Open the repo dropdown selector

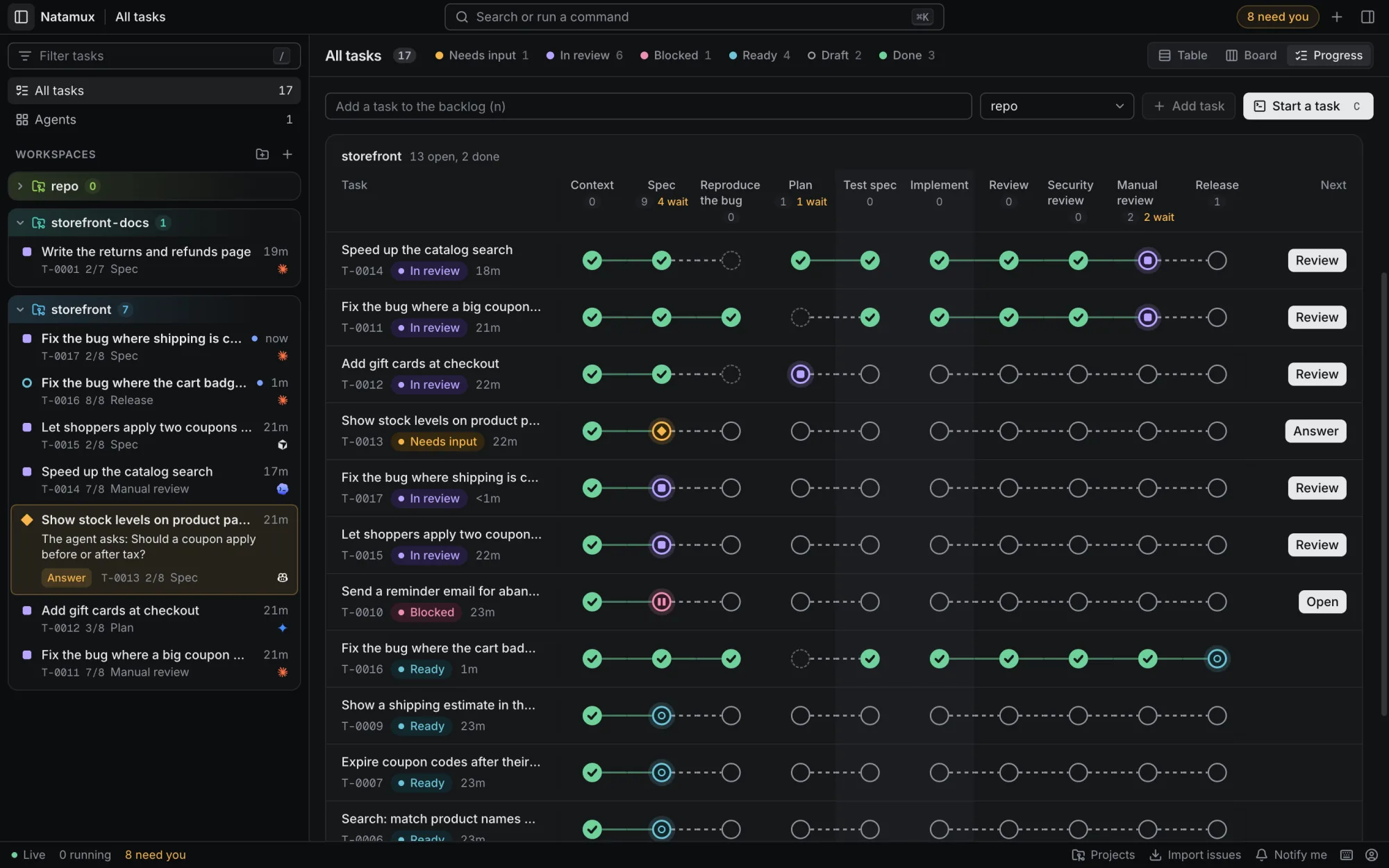pyautogui.click(x=1056, y=106)
